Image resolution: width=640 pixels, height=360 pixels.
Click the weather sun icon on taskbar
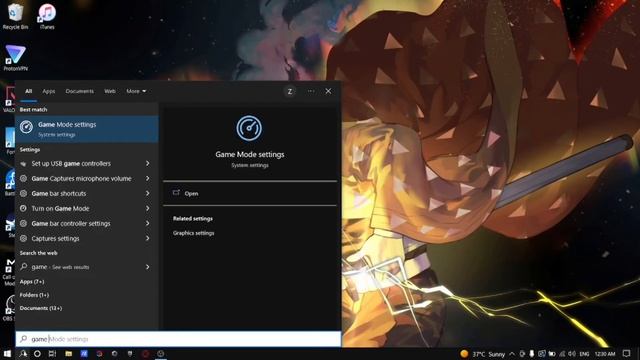(464, 354)
